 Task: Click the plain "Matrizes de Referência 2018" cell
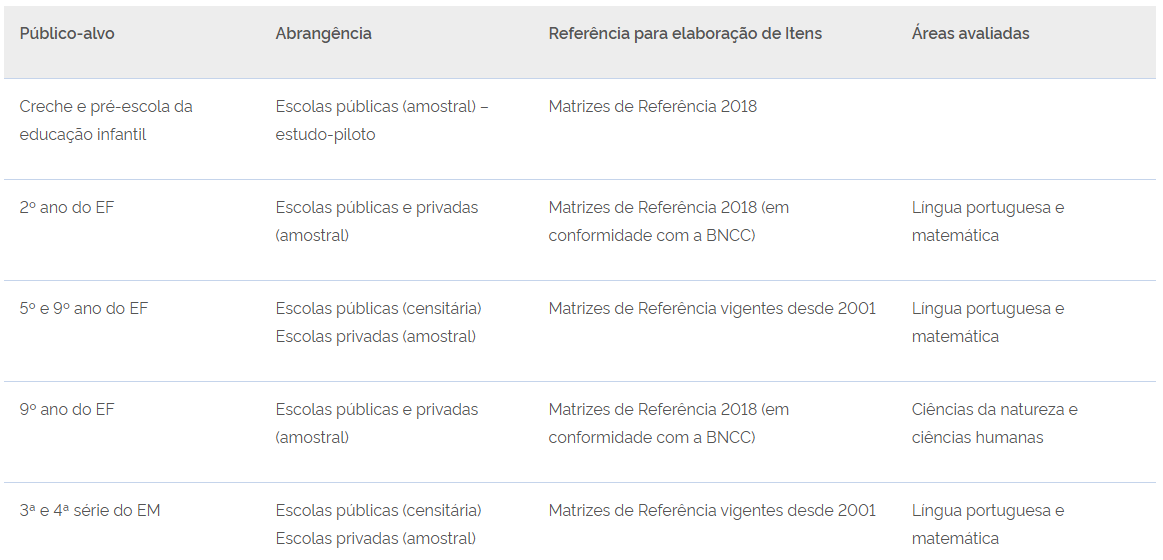point(652,106)
